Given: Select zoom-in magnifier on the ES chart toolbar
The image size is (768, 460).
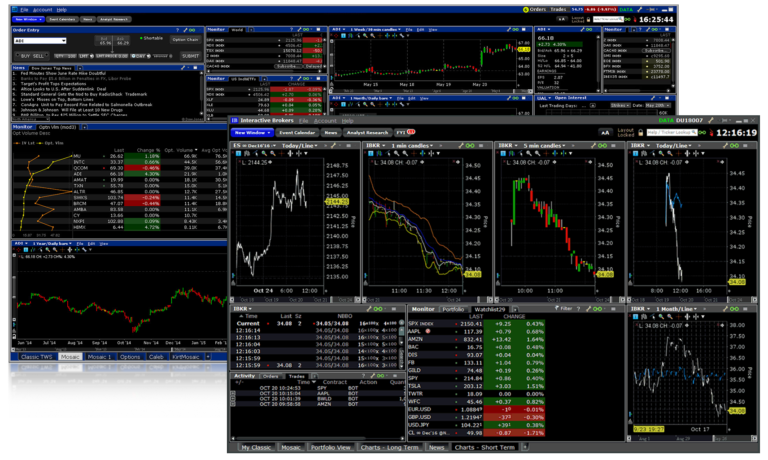Looking at the screenshot, I should coord(264,153).
